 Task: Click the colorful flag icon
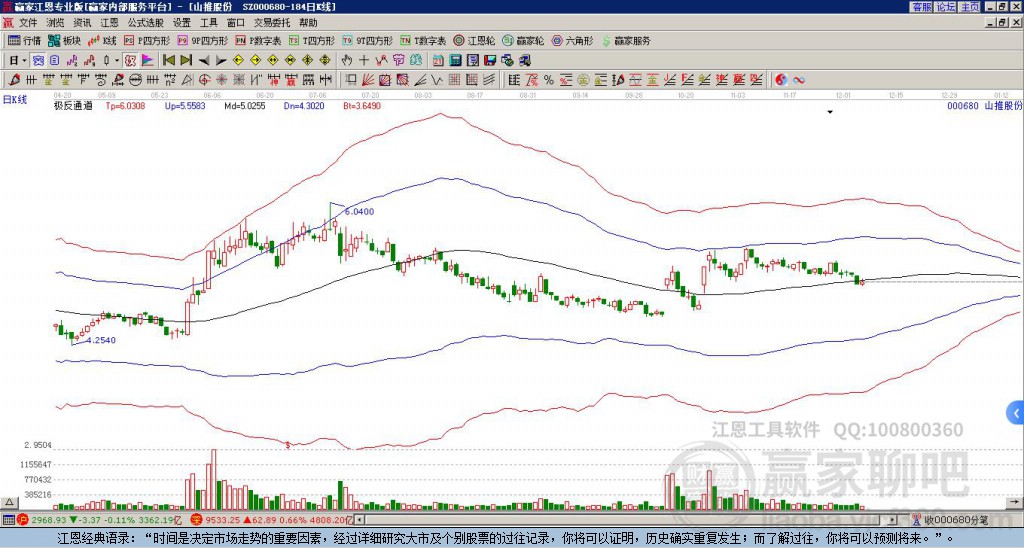click(148, 61)
